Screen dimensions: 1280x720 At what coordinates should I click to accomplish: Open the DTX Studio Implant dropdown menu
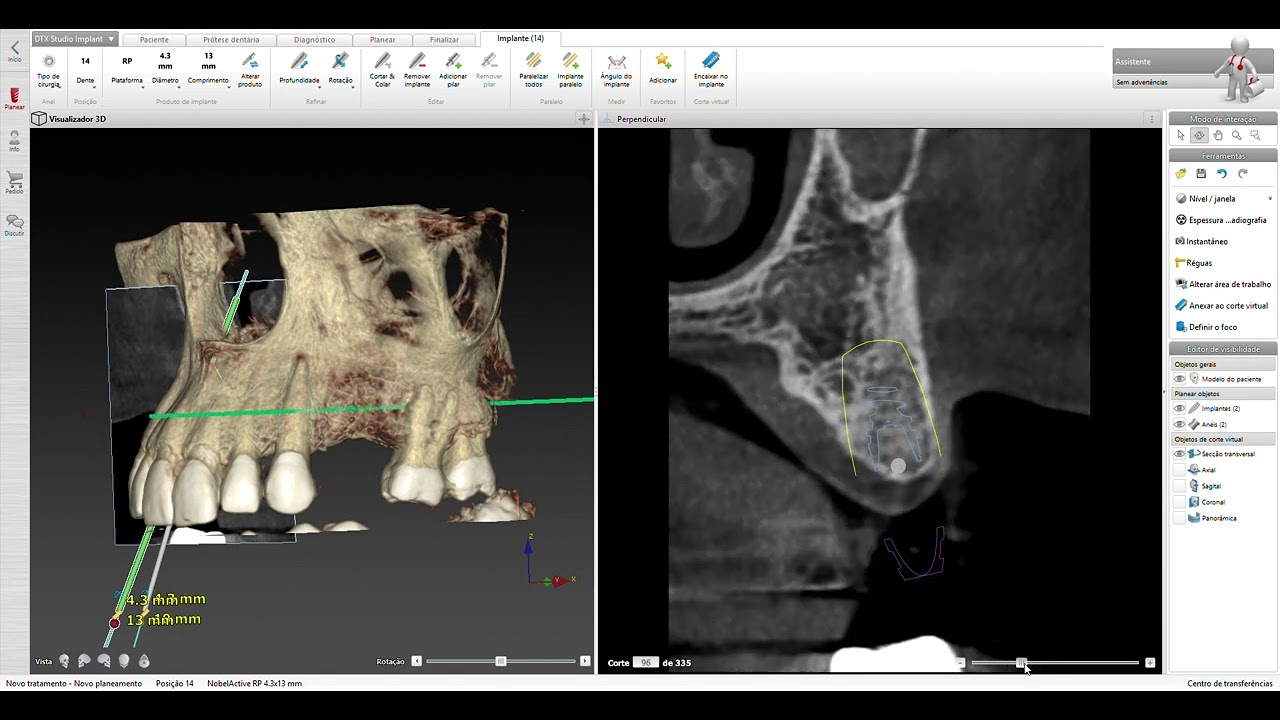click(x=75, y=39)
